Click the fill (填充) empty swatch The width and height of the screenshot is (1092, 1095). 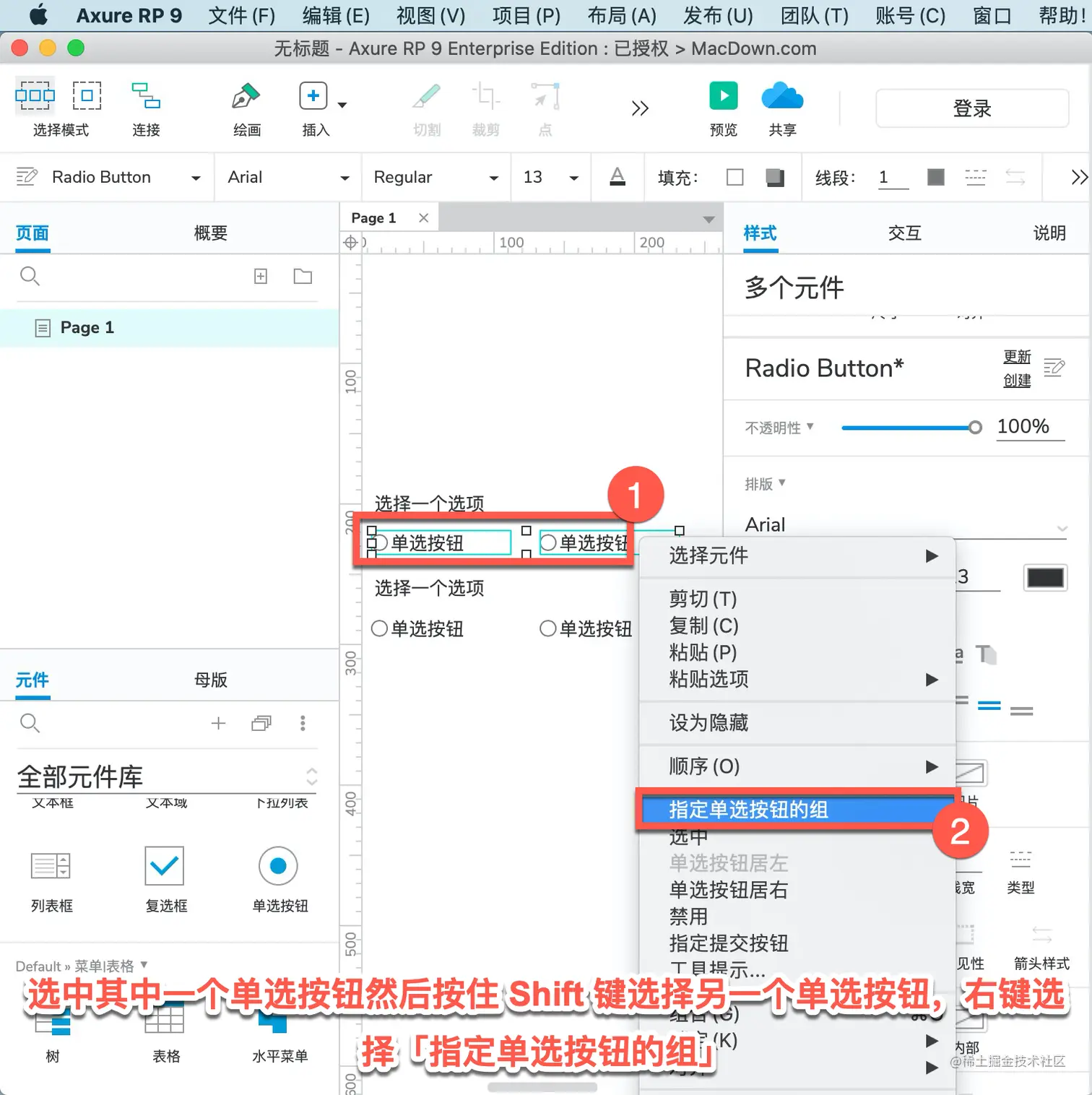pyautogui.click(x=735, y=177)
